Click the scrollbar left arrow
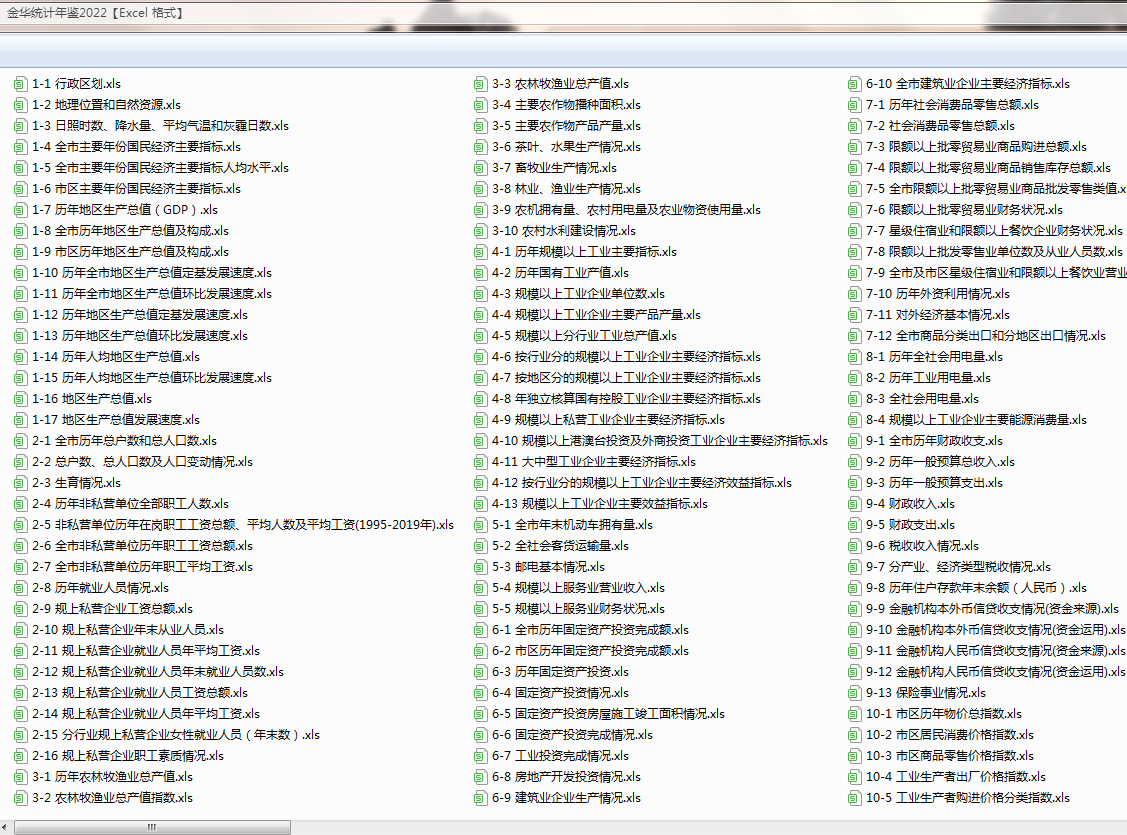The width and height of the screenshot is (1127, 835). coord(6,827)
